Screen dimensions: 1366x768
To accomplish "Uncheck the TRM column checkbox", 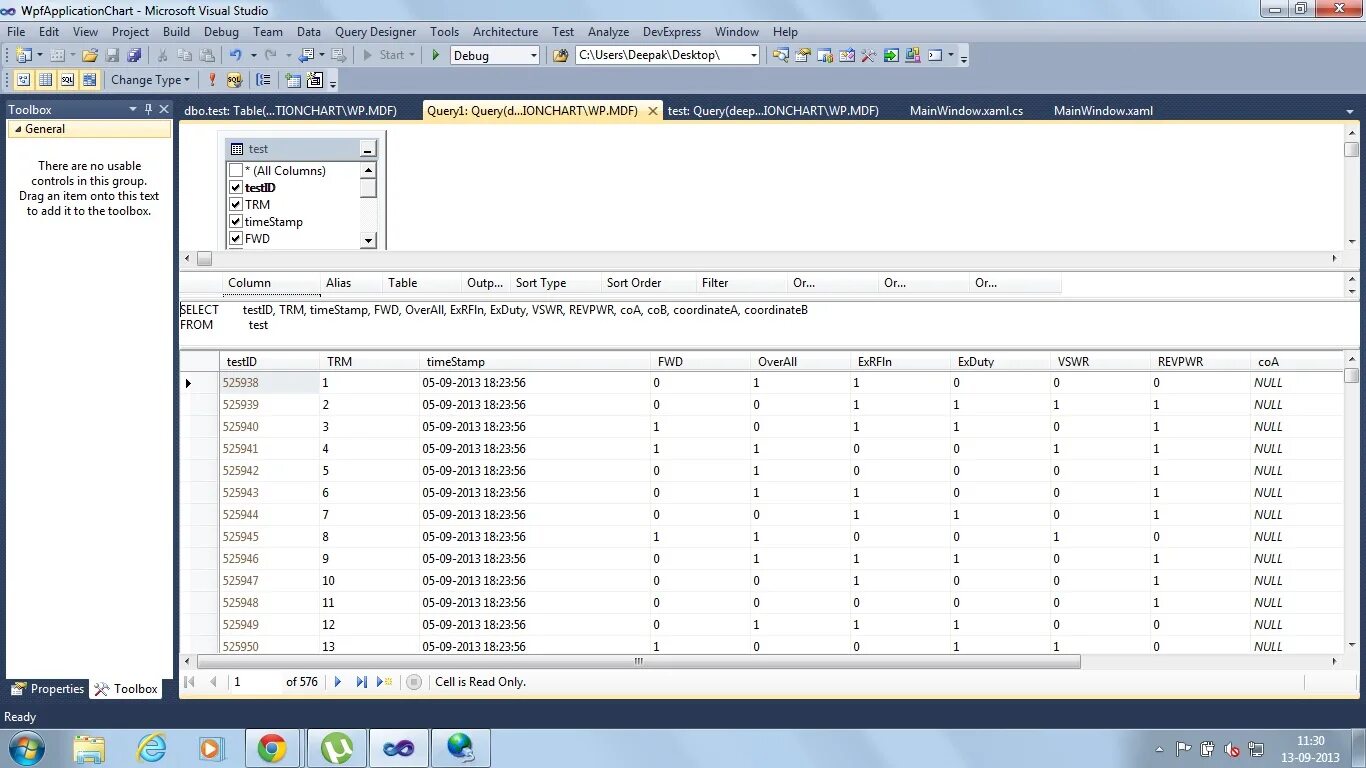I will (236, 205).
